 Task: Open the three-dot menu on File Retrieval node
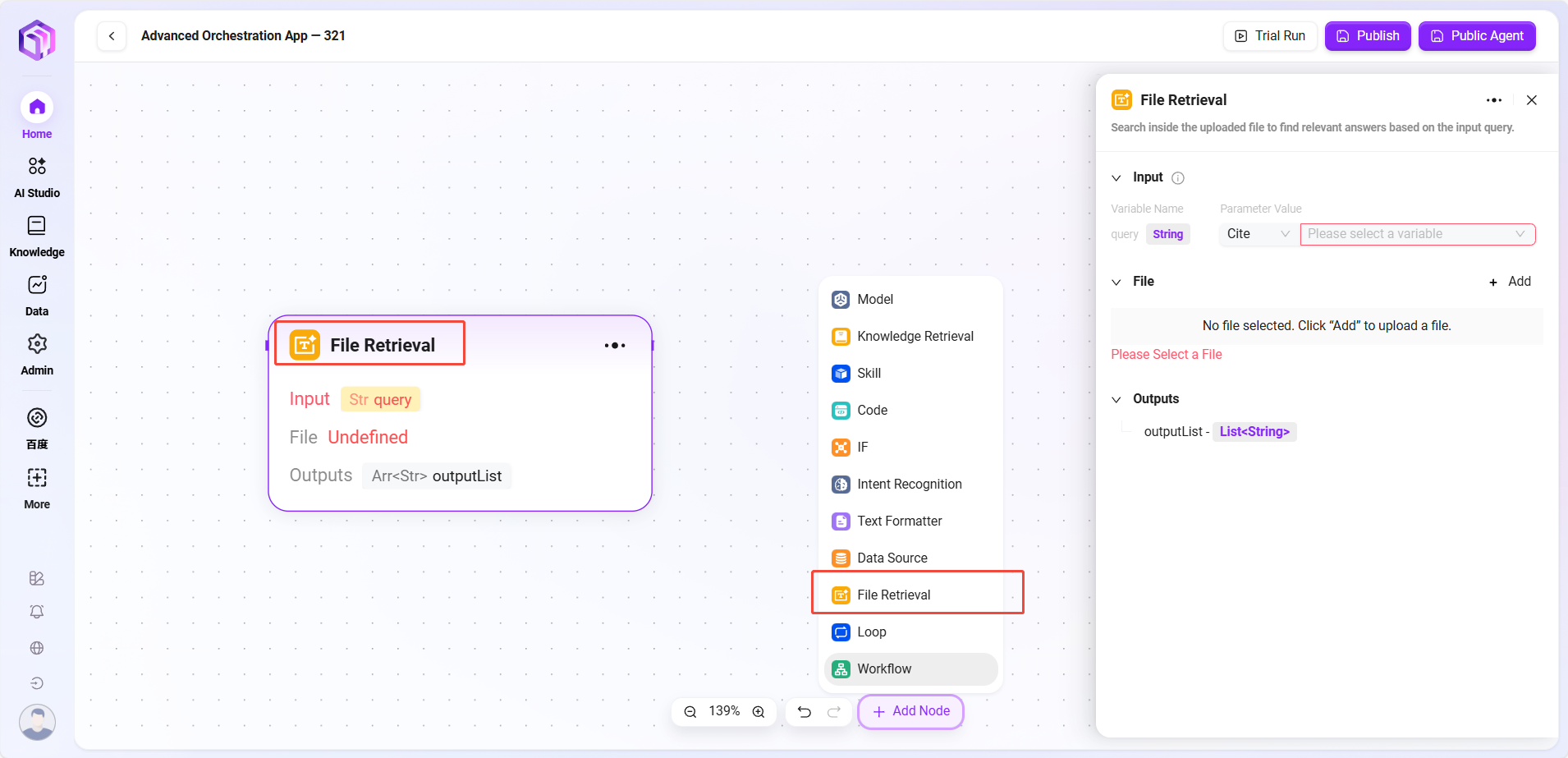pos(614,346)
